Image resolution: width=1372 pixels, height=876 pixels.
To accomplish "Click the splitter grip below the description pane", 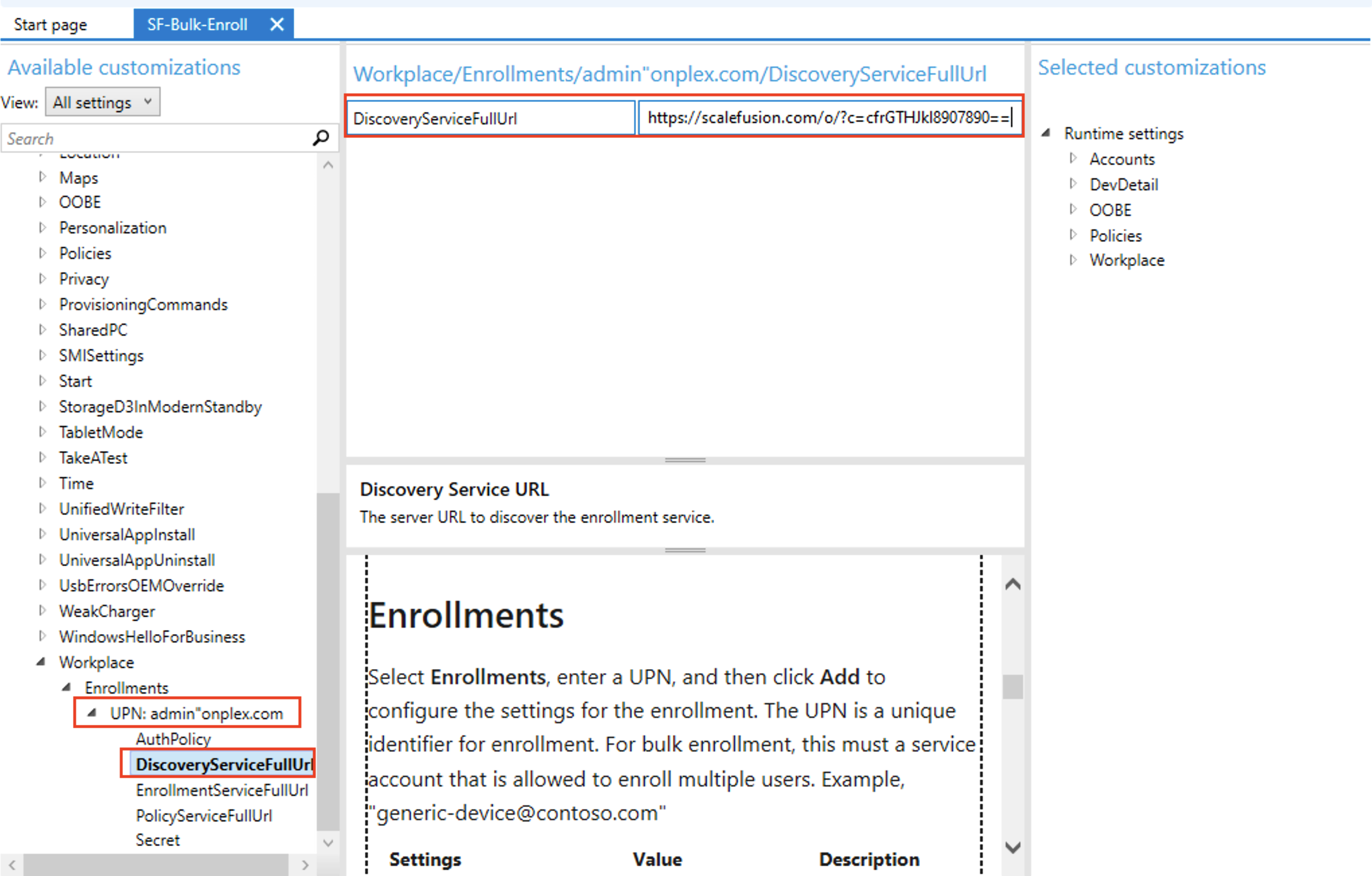I will tap(685, 550).
